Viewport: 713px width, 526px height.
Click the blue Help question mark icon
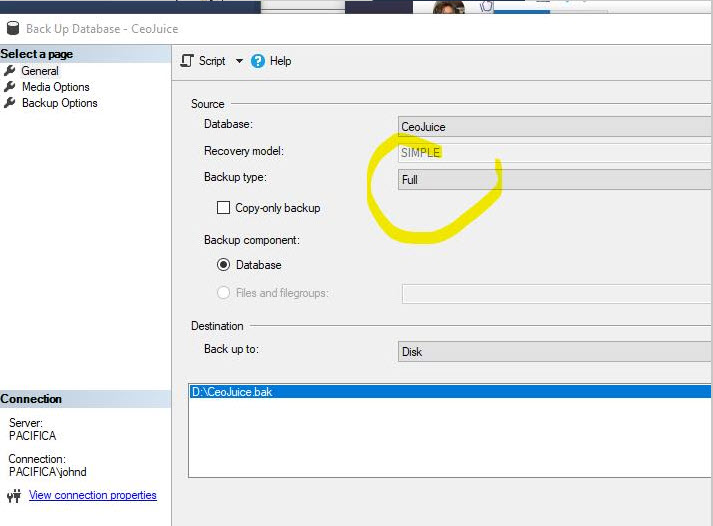(258, 61)
